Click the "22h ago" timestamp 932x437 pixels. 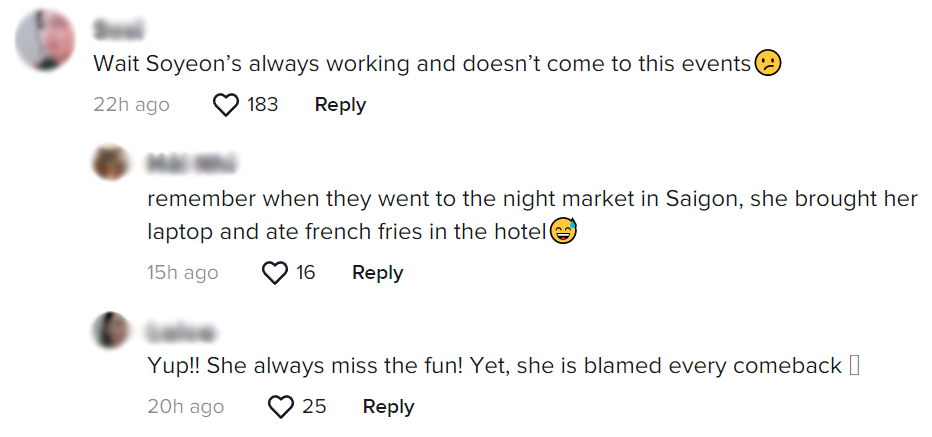(x=131, y=105)
